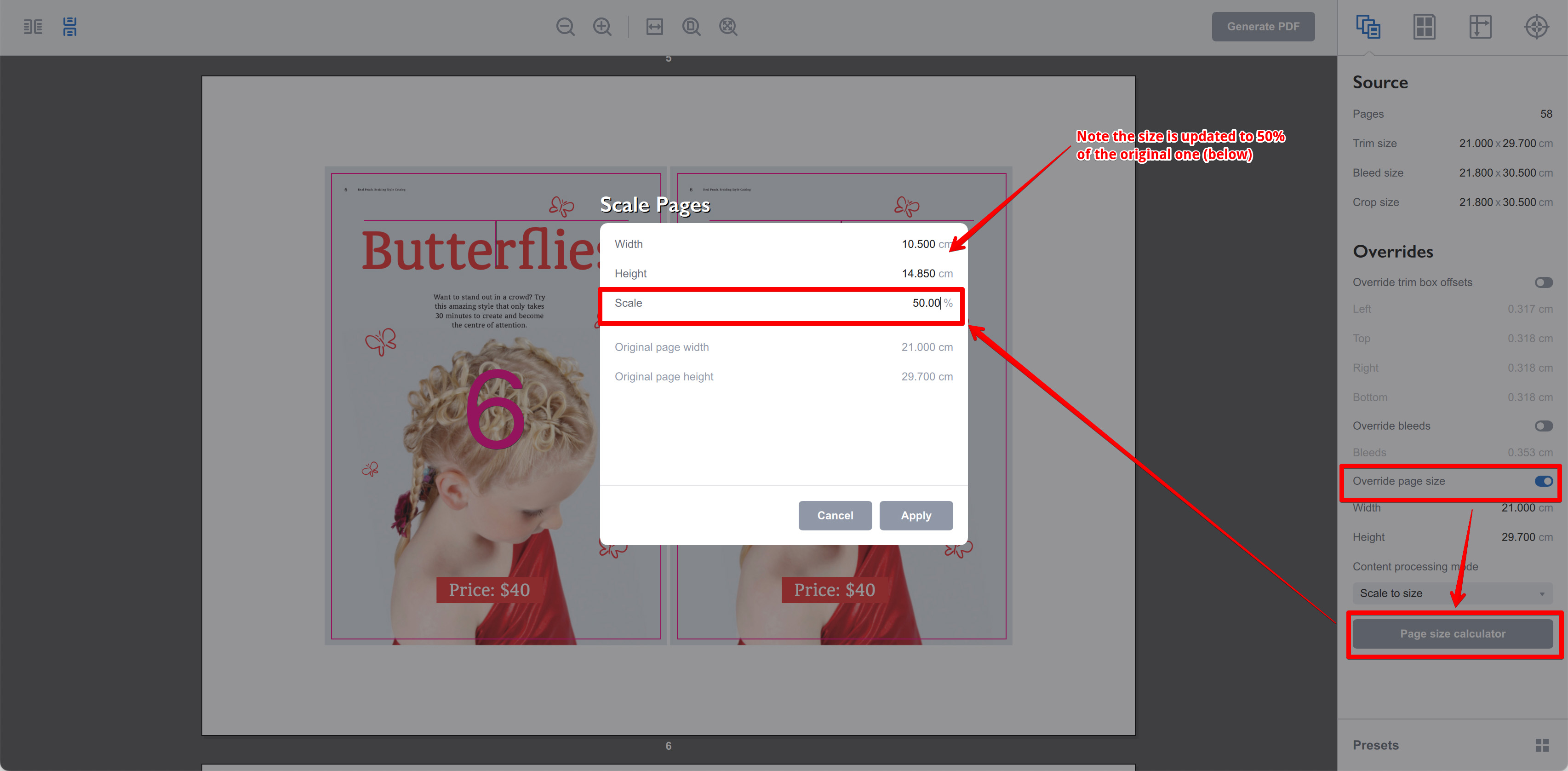Click the fit-page zoom icon
The image size is (1568, 771).
coord(691,27)
